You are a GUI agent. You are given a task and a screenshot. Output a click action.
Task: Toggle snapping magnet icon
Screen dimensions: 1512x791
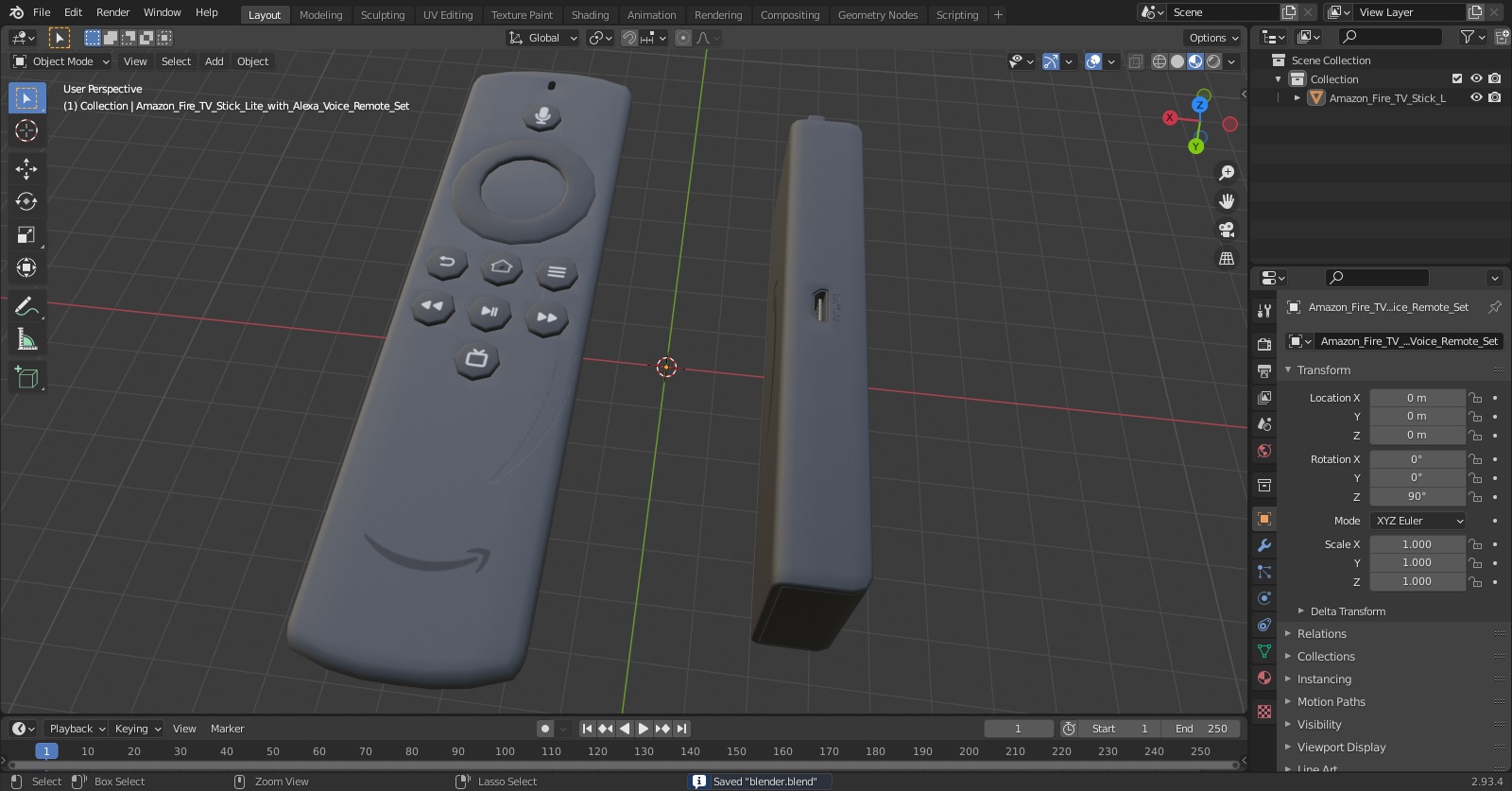coord(628,38)
